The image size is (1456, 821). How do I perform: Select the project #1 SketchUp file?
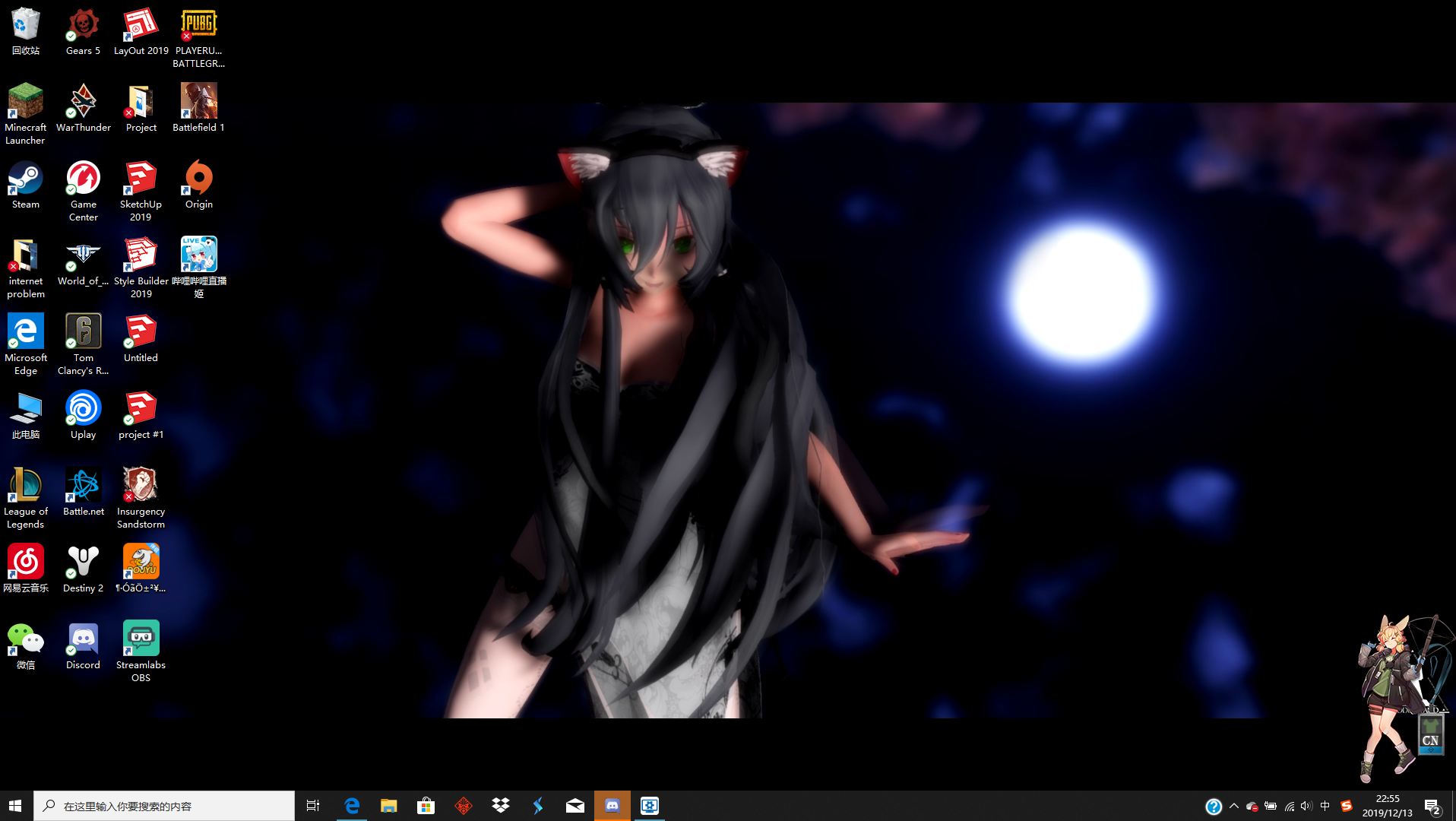click(x=141, y=415)
